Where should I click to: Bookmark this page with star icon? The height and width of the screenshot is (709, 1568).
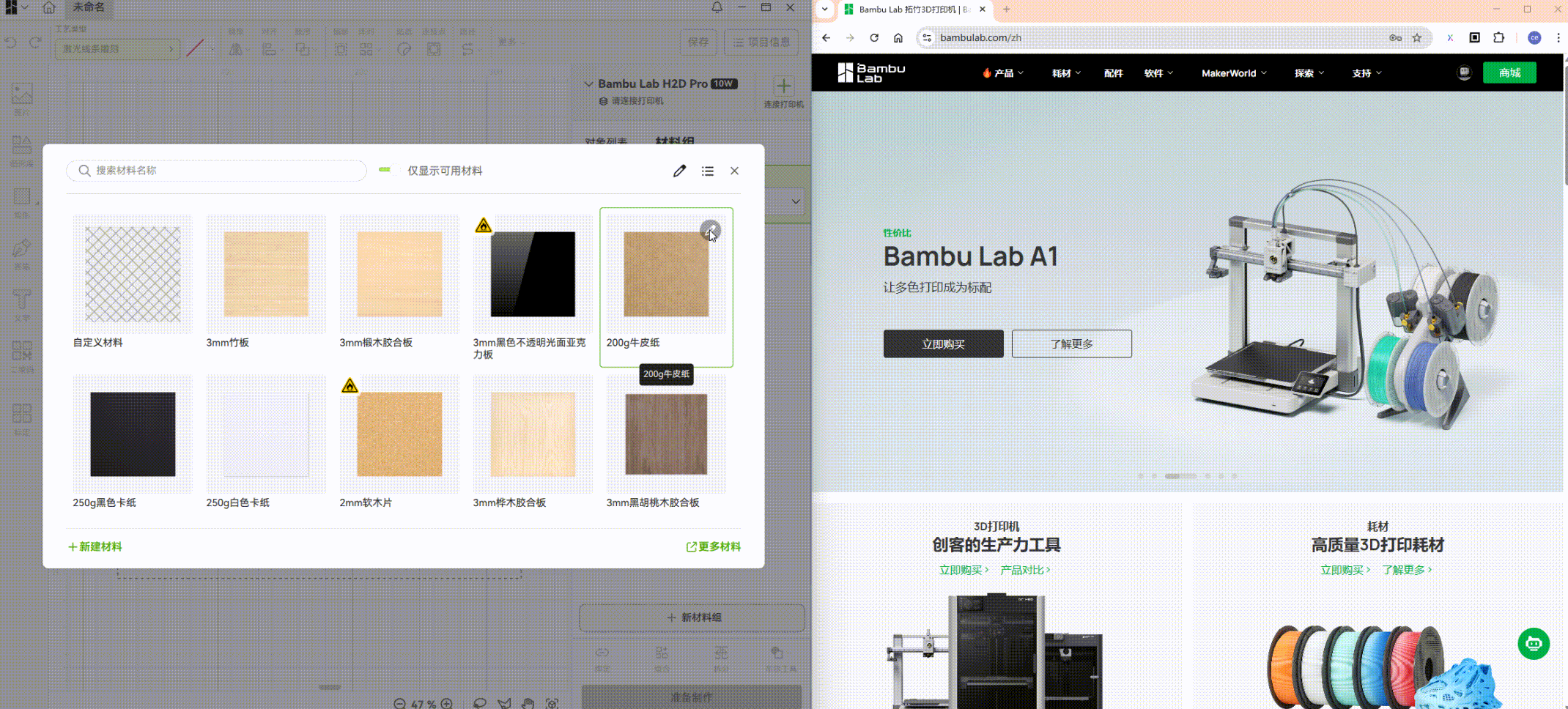point(1417,38)
